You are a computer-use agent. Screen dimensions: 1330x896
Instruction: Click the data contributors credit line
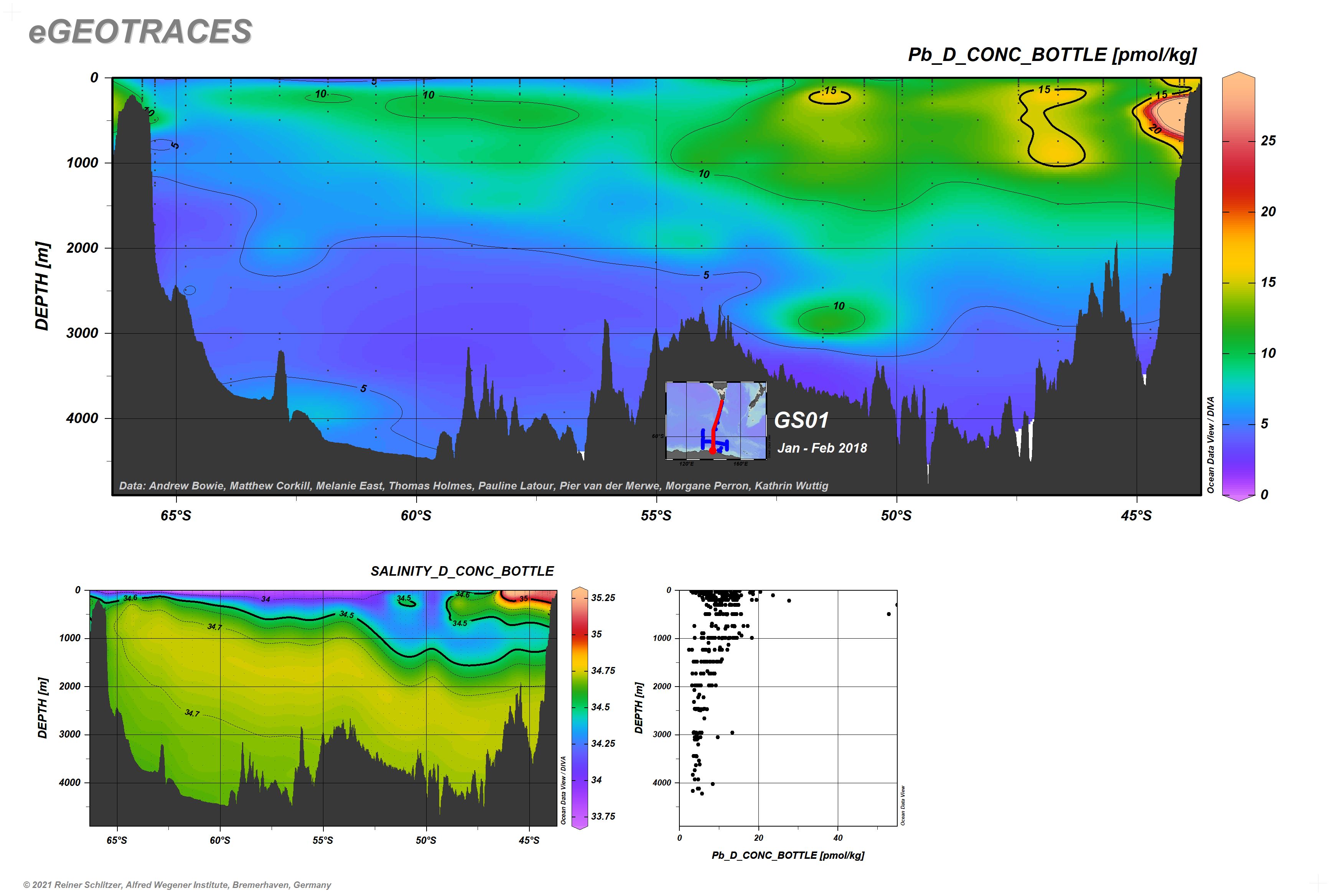[x=473, y=486]
